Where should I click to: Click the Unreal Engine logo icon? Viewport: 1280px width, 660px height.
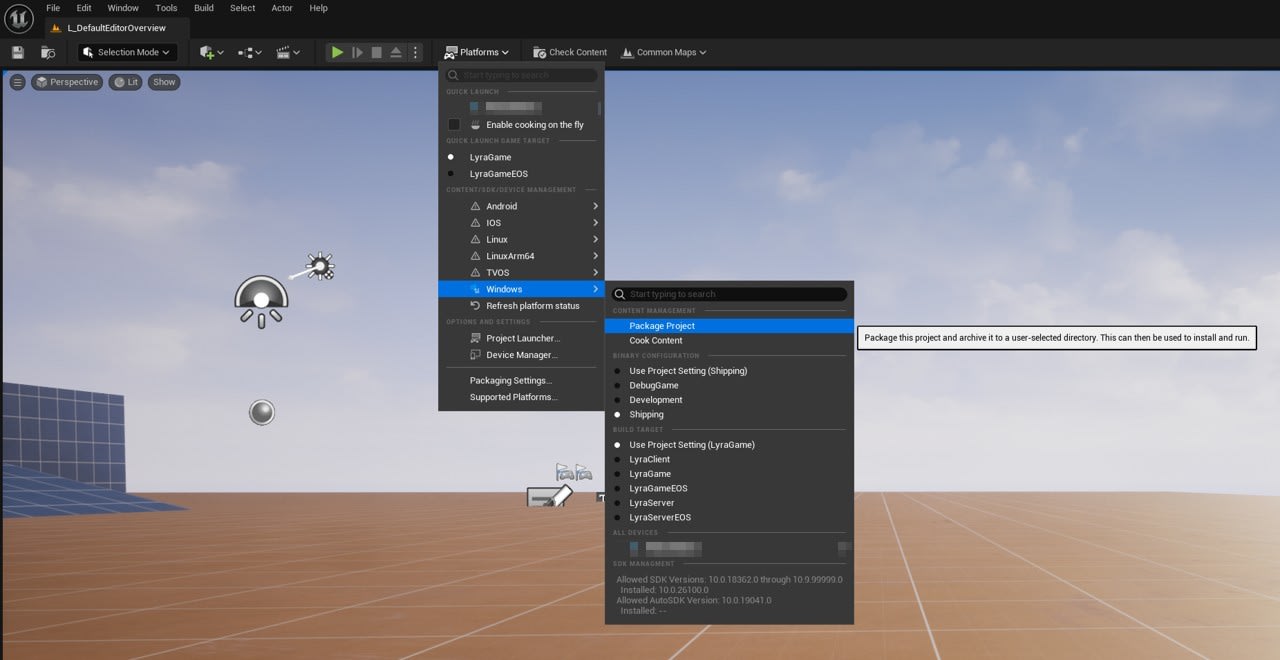[18, 17]
